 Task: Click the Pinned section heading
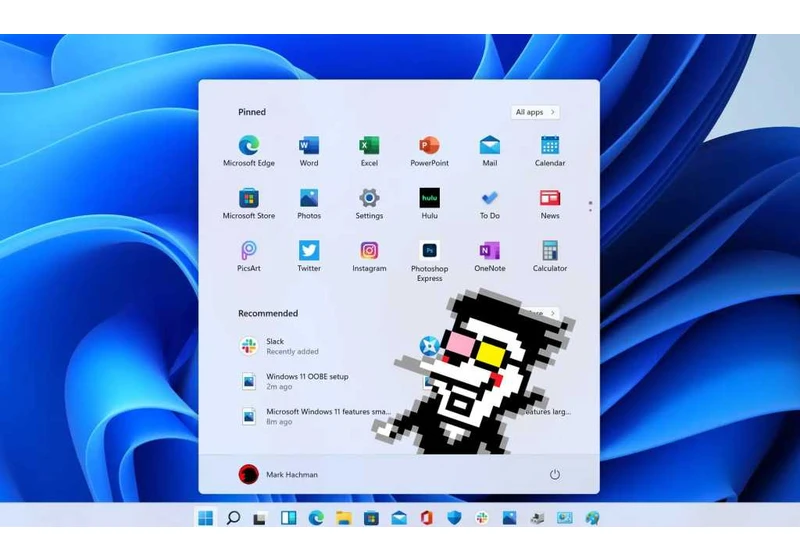252,112
